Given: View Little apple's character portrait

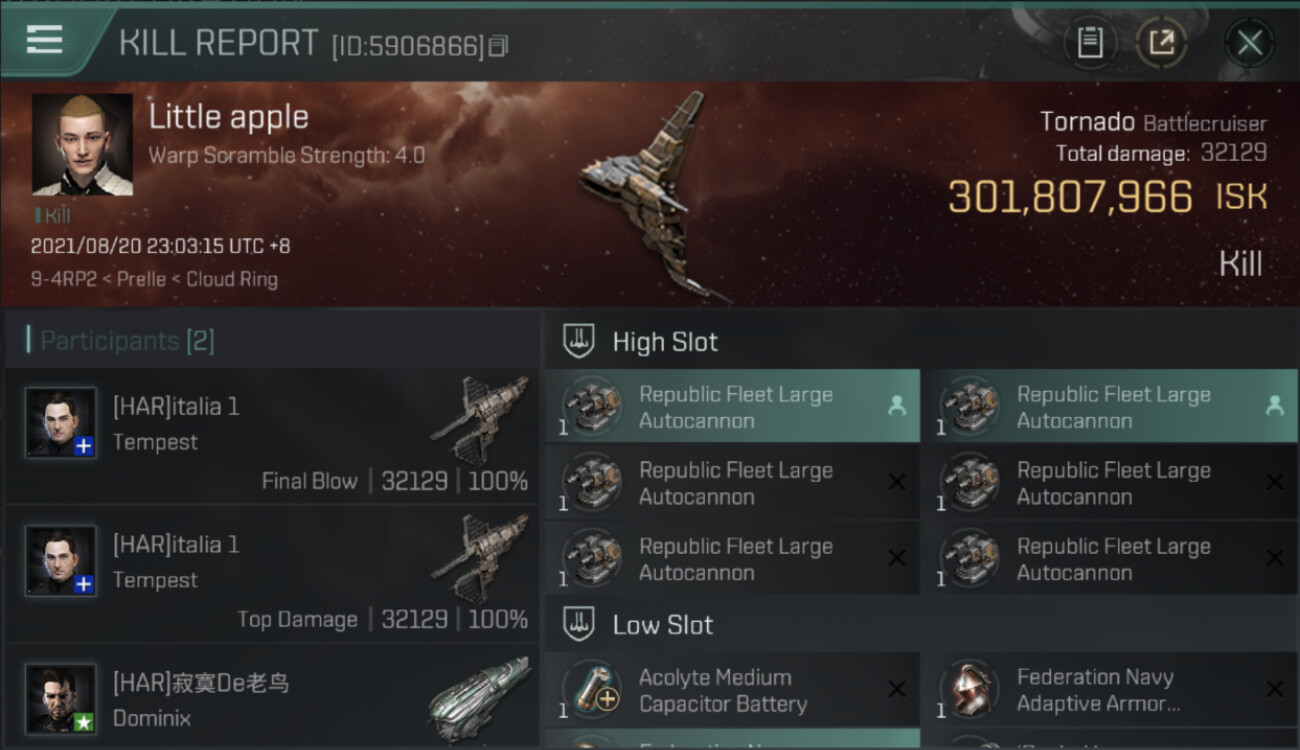Looking at the screenshot, I should [x=82, y=144].
